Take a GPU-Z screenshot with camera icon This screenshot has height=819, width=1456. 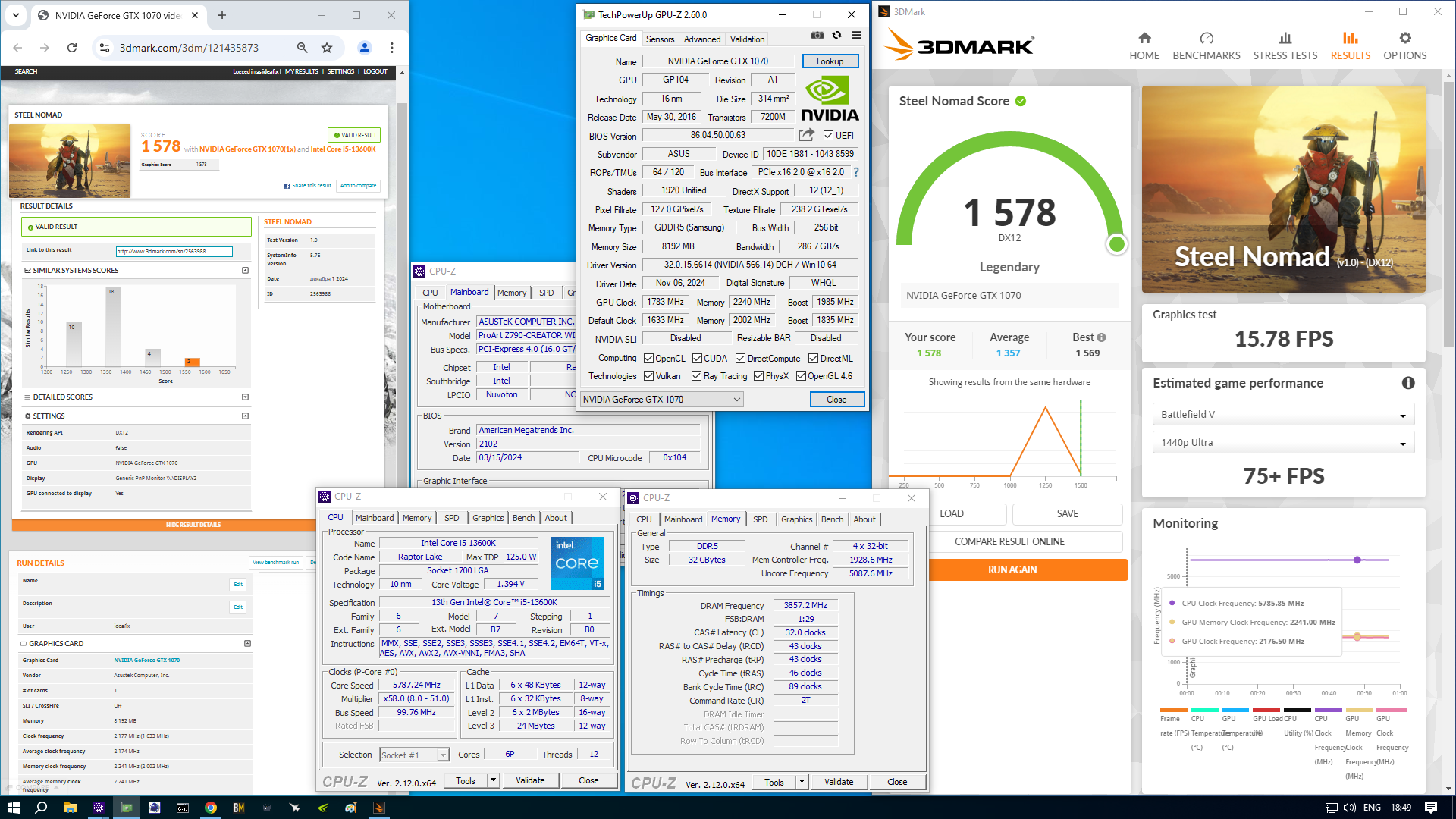click(x=817, y=35)
